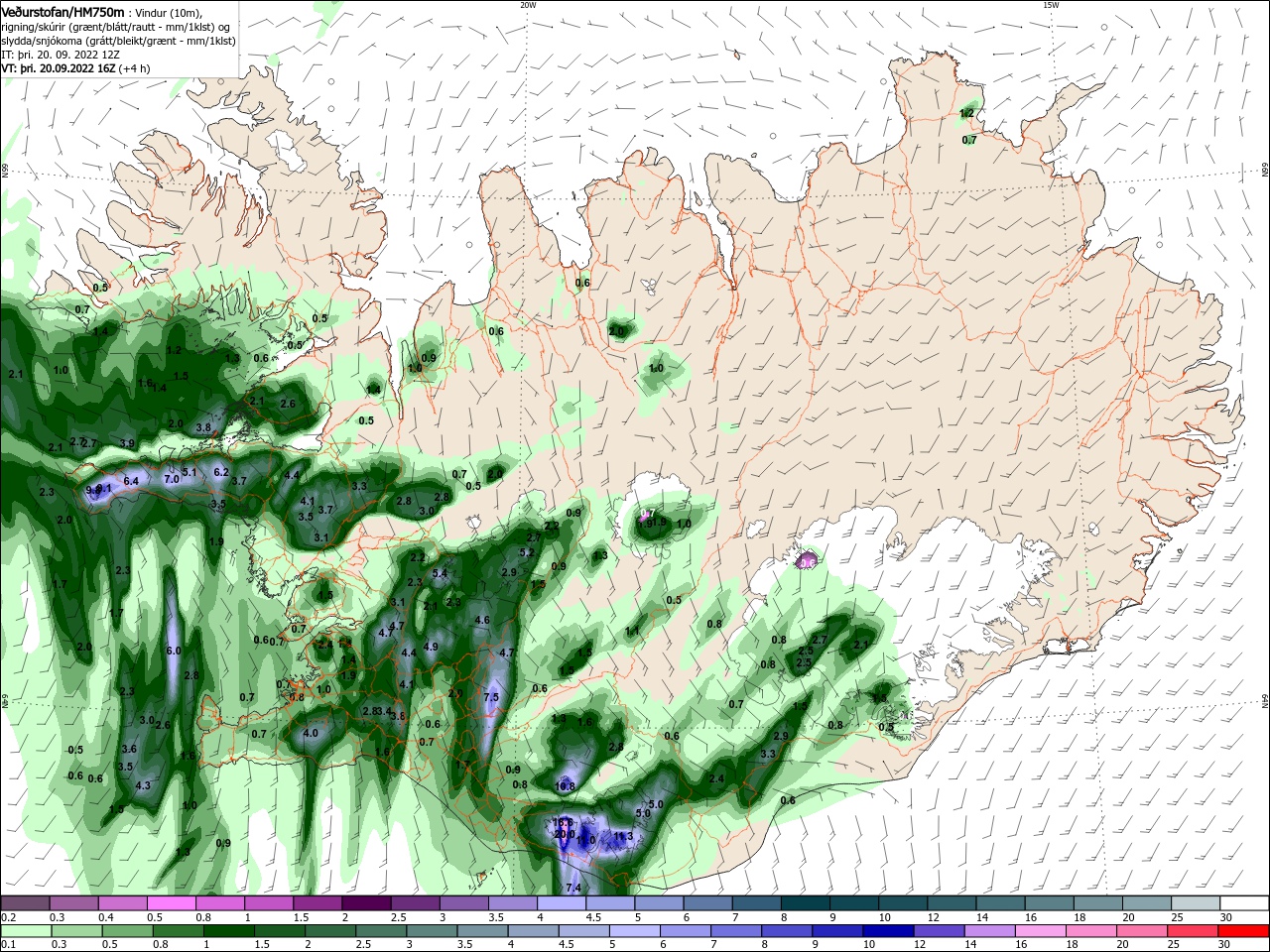Viewport: 1270px width, 952px height.
Task: Click the 4.9 precipitation value
Action: [431, 647]
